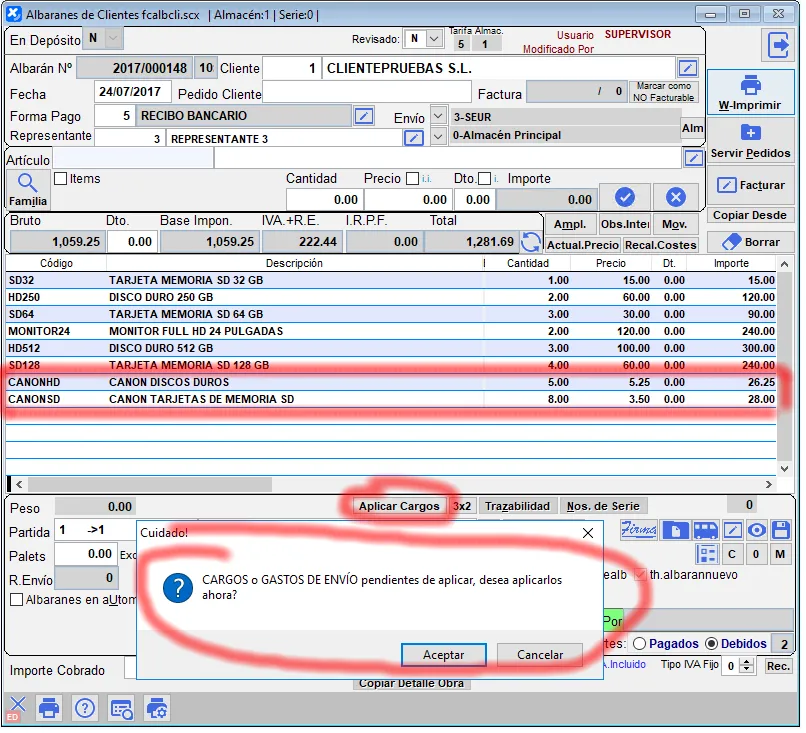Enable the Albaranes en automático checkbox
Image resolution: width=806 pixels, height=733 pixels.
click(17, 600)
